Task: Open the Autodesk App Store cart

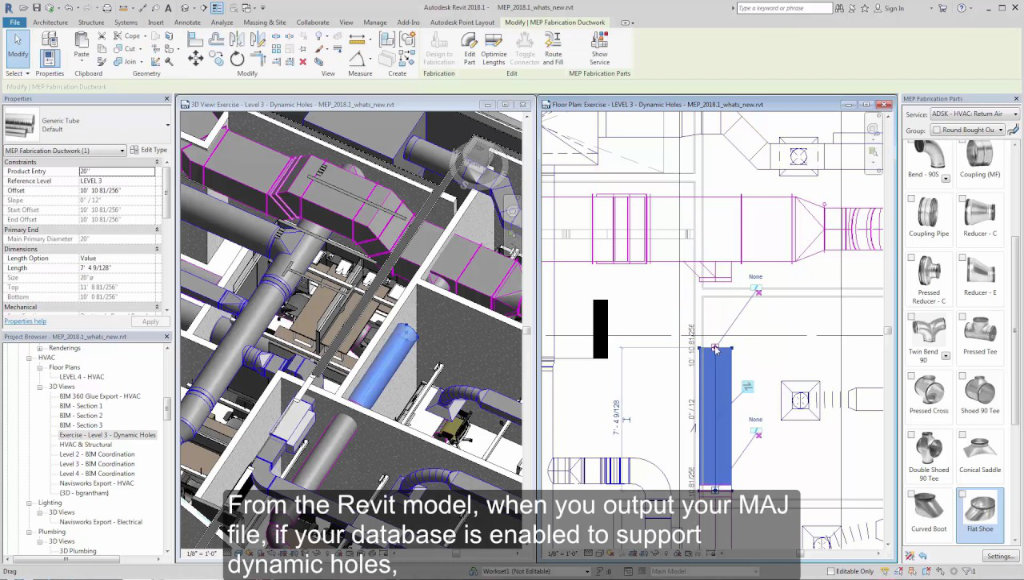Action: [x=942, y=8]
